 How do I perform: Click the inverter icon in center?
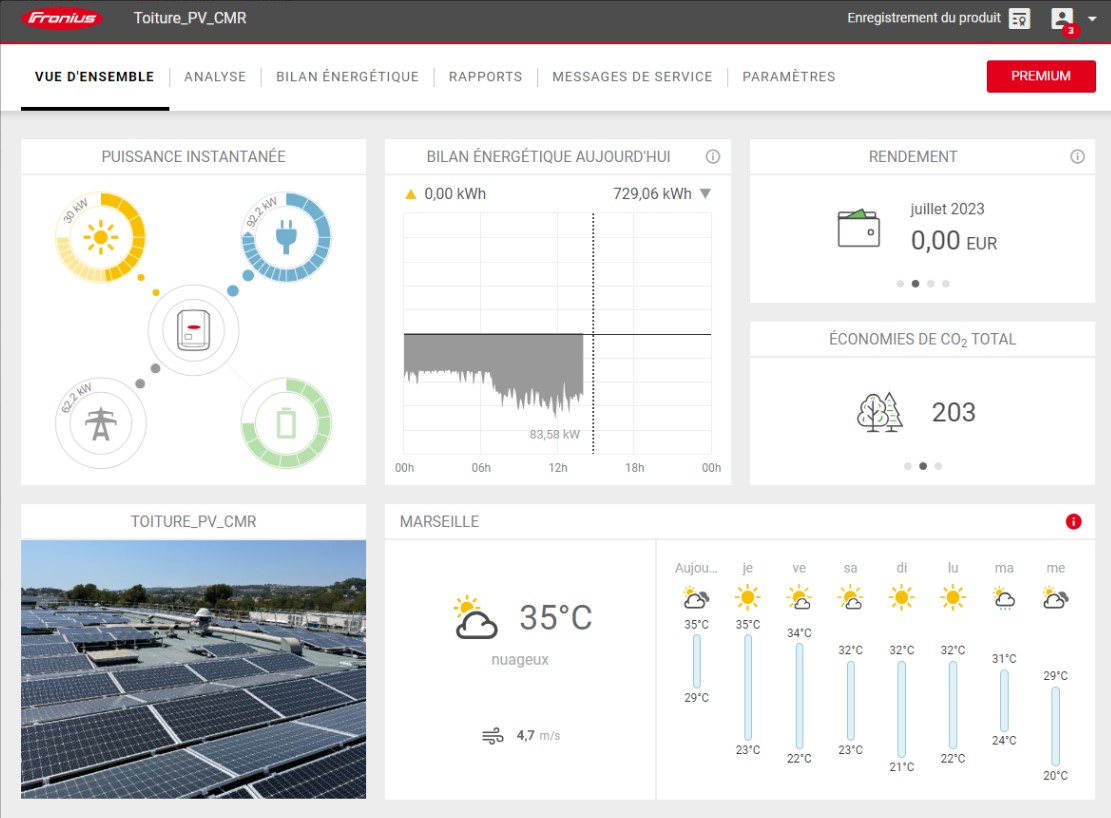(193, 331)
